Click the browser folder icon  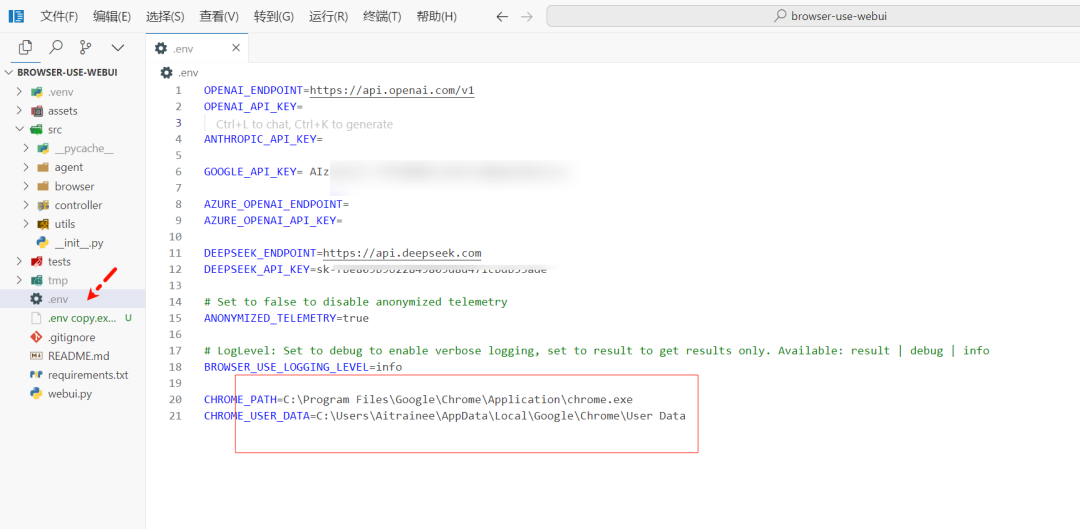tap(43, 186)
